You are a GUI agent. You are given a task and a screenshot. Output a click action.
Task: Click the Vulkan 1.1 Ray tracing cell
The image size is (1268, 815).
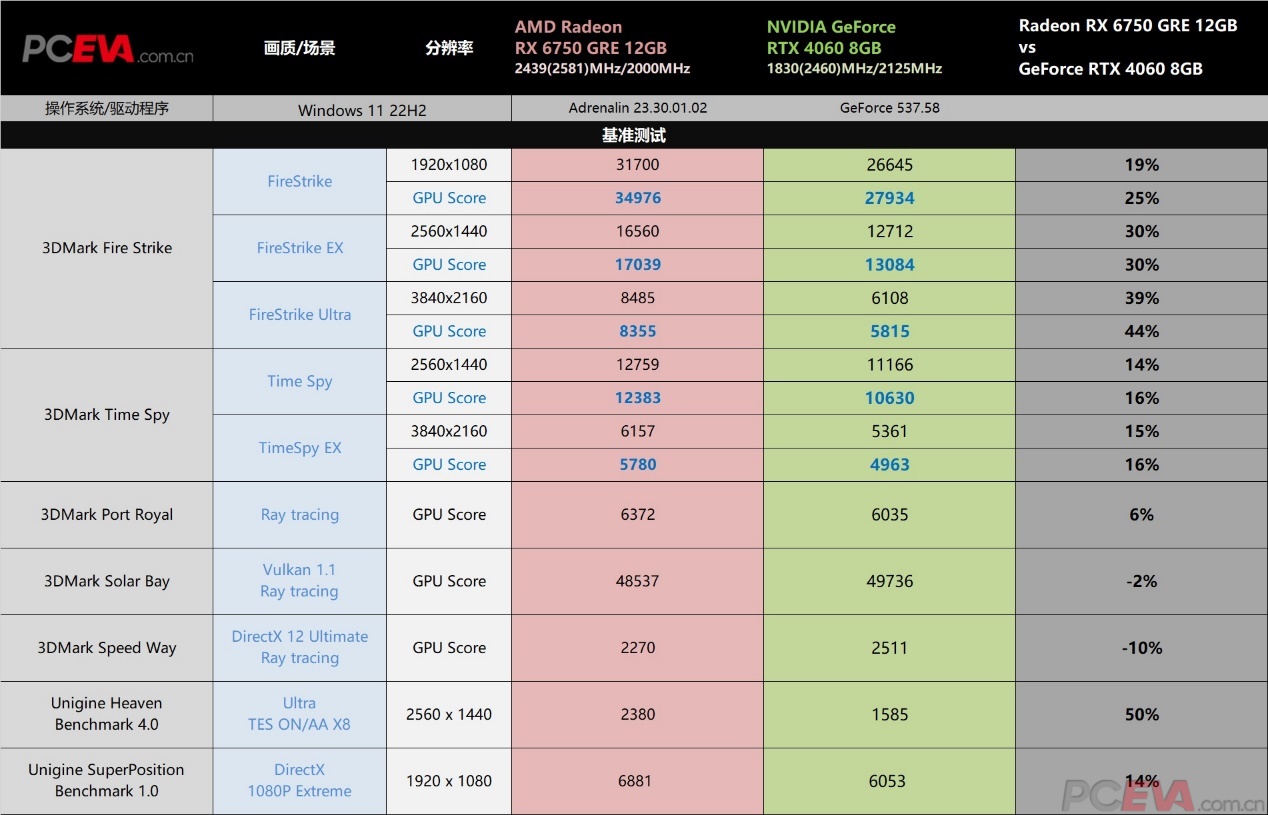[x=300, y=581]
